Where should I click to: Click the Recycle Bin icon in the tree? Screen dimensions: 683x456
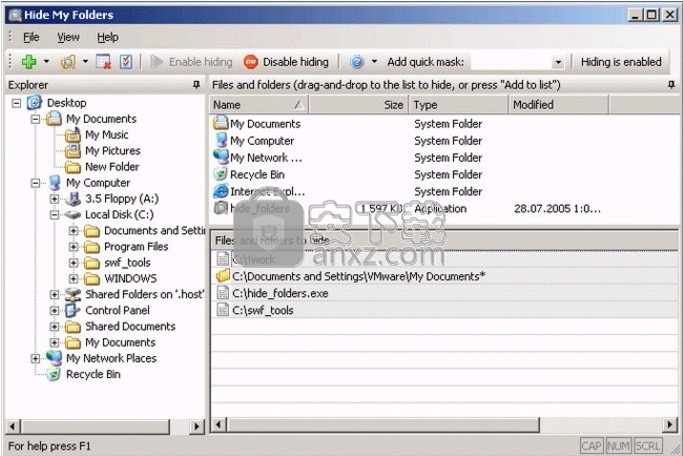[x=54, y=375]
